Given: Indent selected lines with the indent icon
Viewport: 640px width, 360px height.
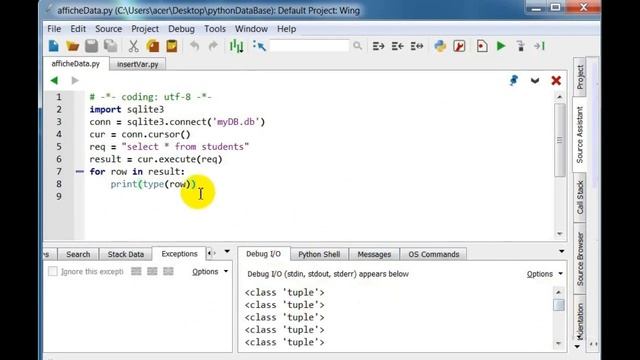Looking at the screenshot, I should click(378, 46).
